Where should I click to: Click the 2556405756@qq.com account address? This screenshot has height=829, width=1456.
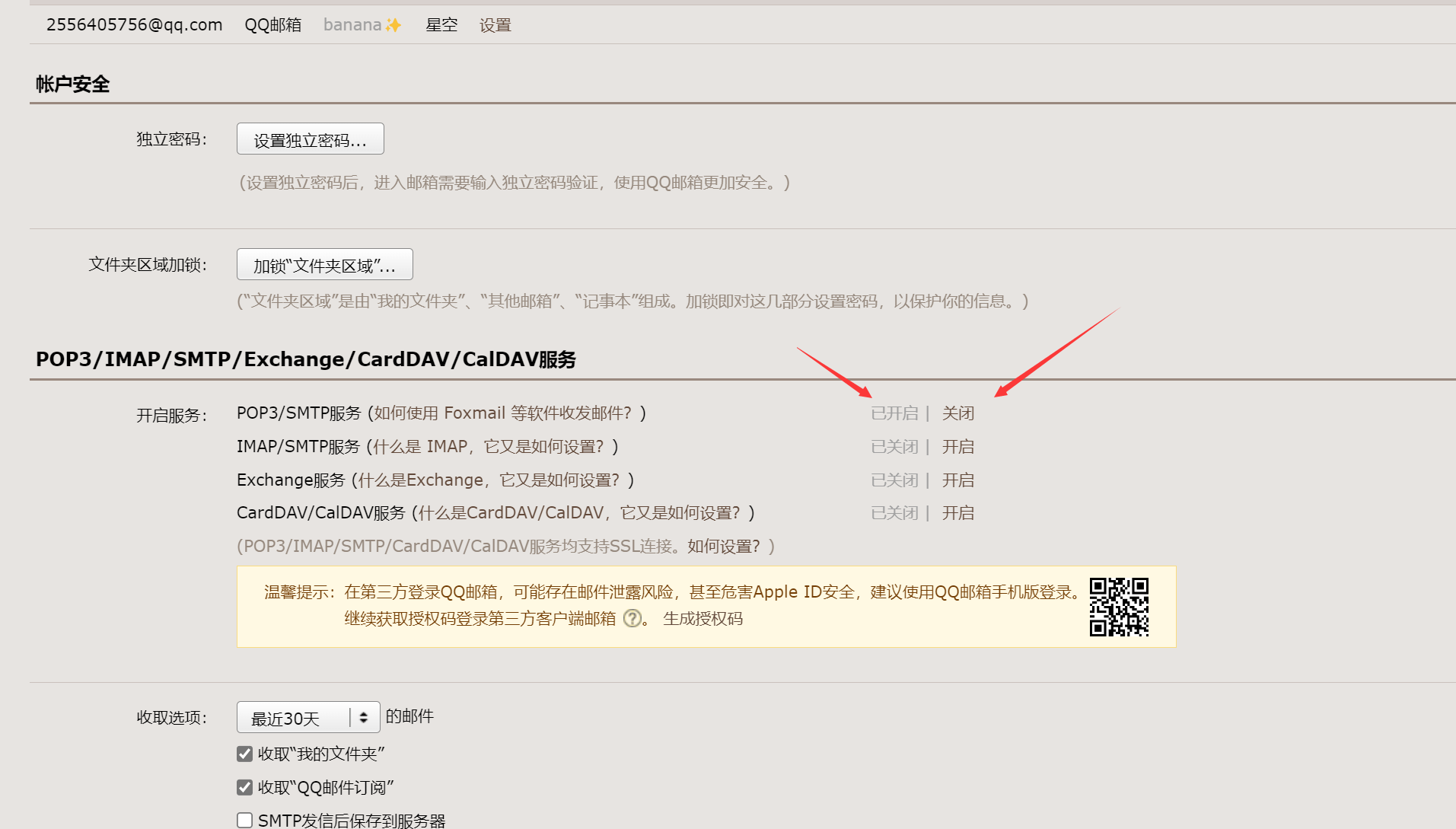135,25
